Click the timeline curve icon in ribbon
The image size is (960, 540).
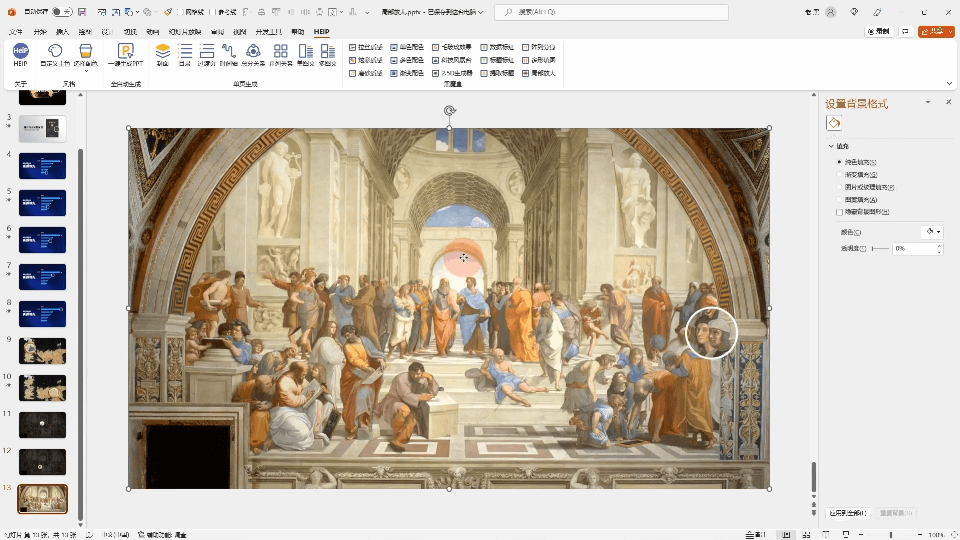(x=229, y=51)
